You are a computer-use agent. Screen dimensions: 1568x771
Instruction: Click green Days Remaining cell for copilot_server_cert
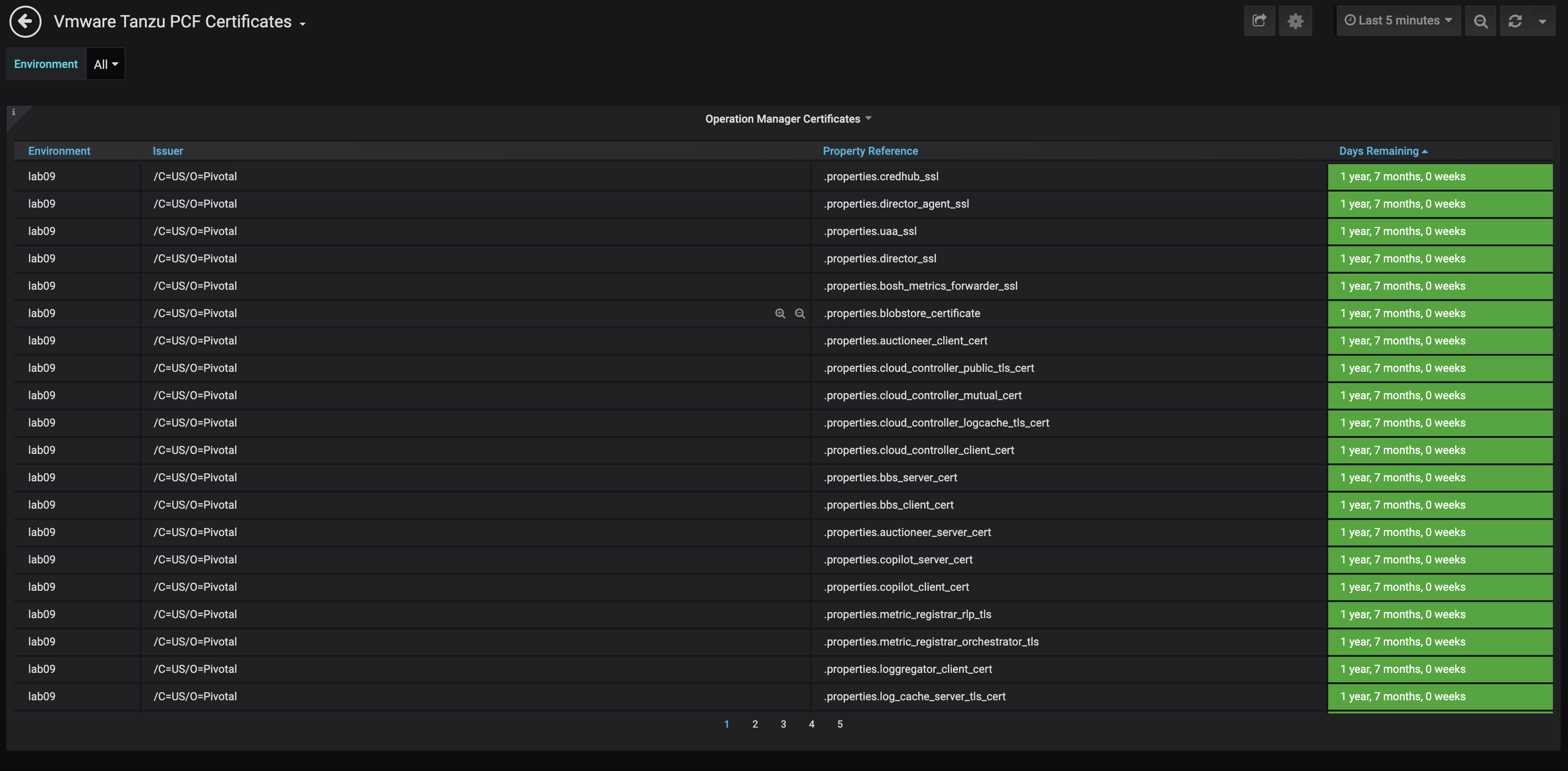pos(1440,560)
